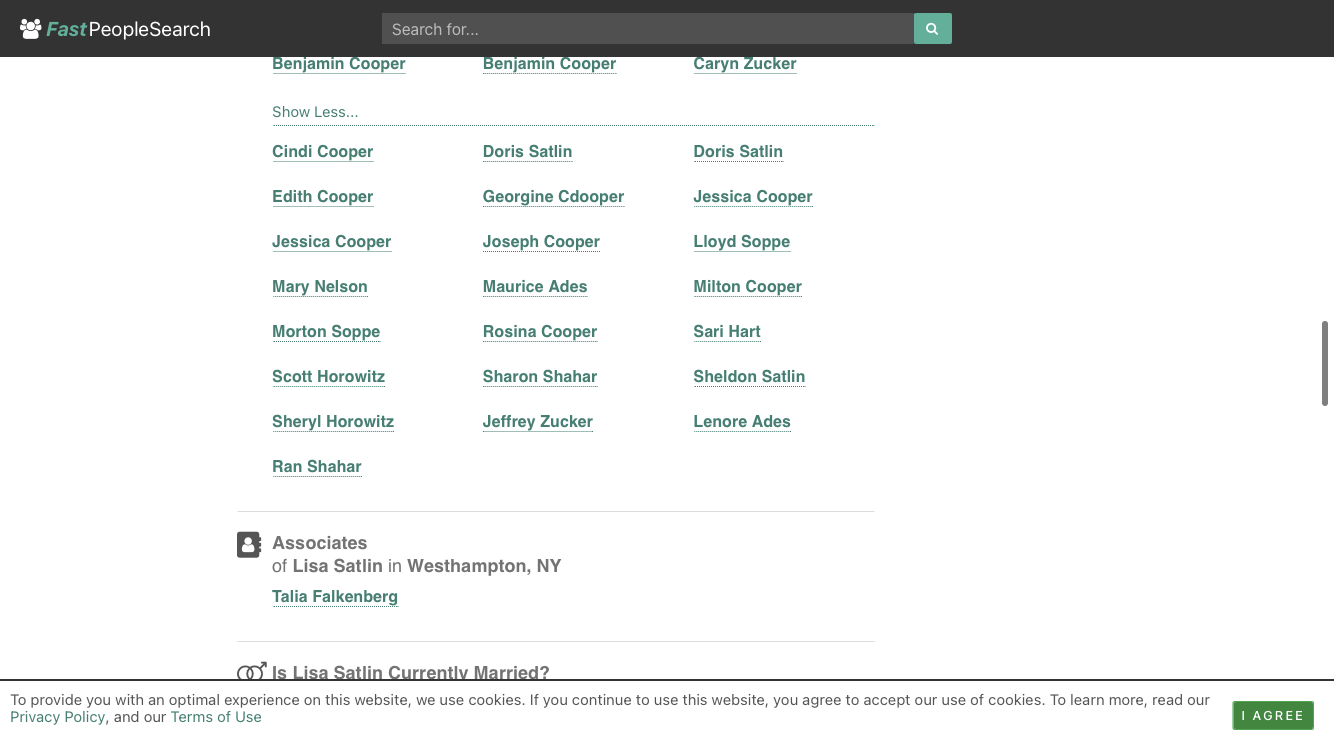Open the Cindi Cooper link
The height and width of the screenshot is (750, 1334).
323,151
